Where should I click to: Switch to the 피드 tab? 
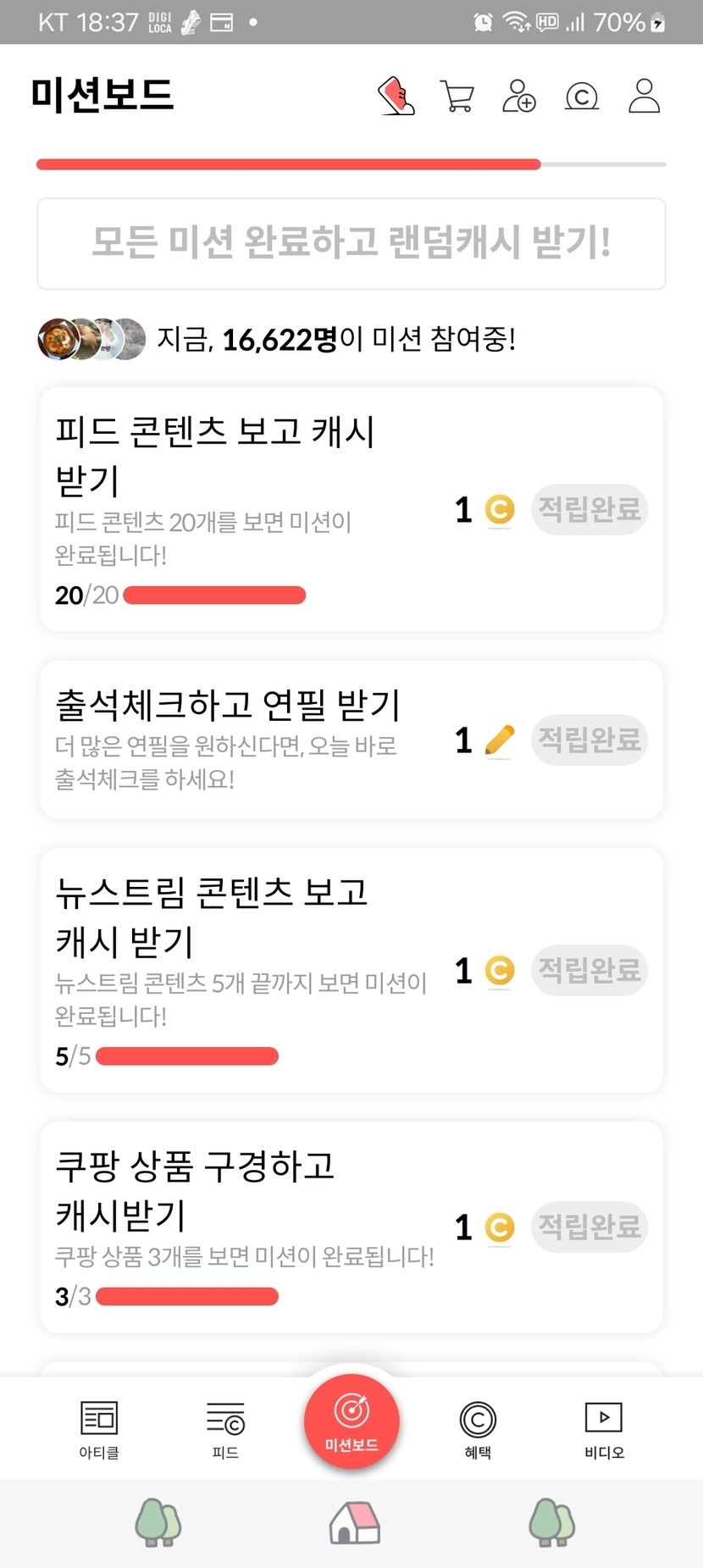point(225,1429)
